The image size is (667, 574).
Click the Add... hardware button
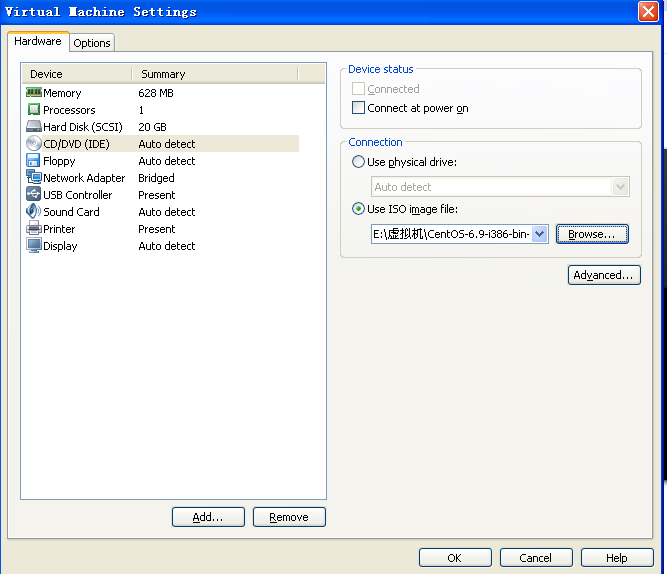coord(208,517)
